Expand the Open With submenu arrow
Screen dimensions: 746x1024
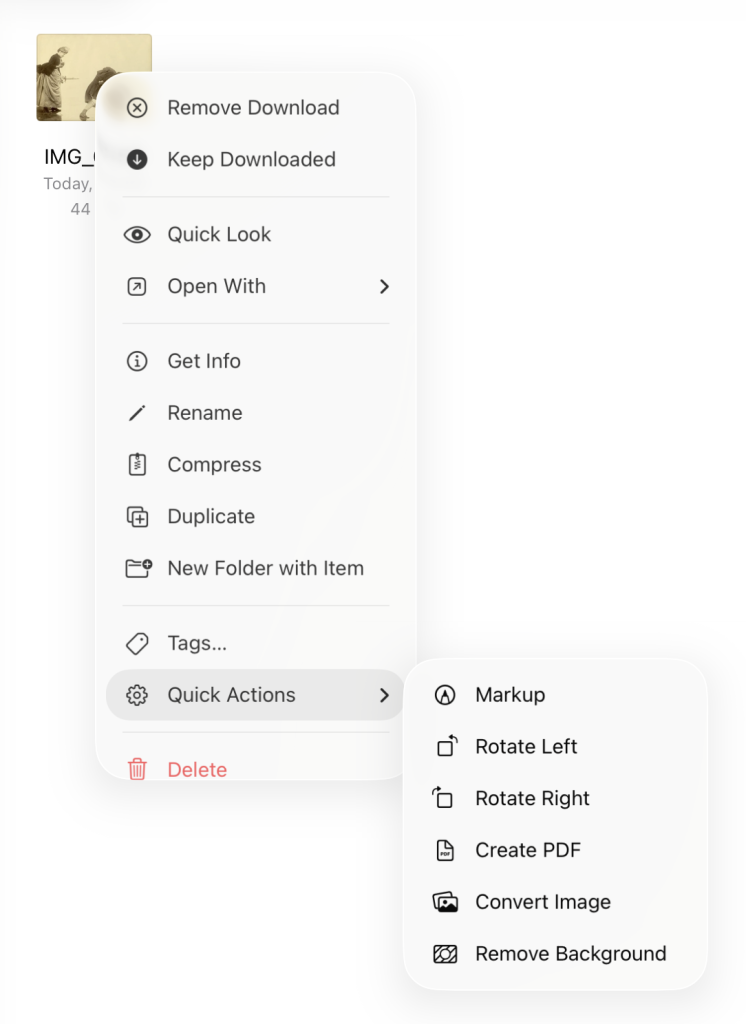point(384,287)
